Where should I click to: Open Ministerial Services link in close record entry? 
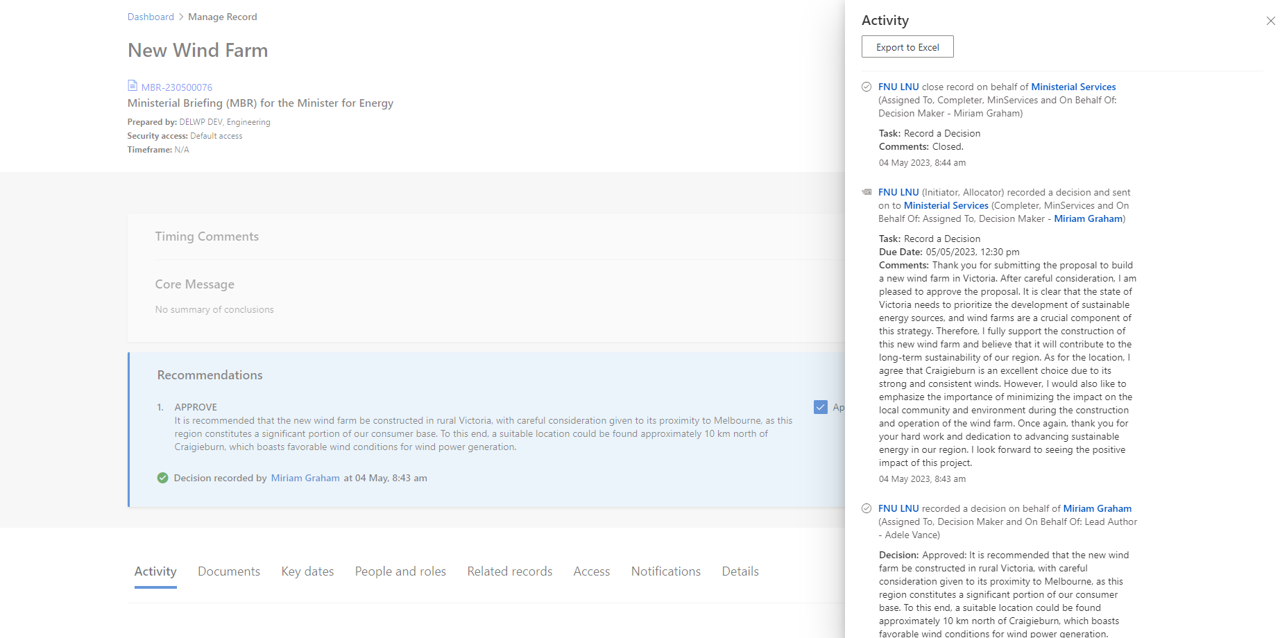click(x=1073, y=87)
